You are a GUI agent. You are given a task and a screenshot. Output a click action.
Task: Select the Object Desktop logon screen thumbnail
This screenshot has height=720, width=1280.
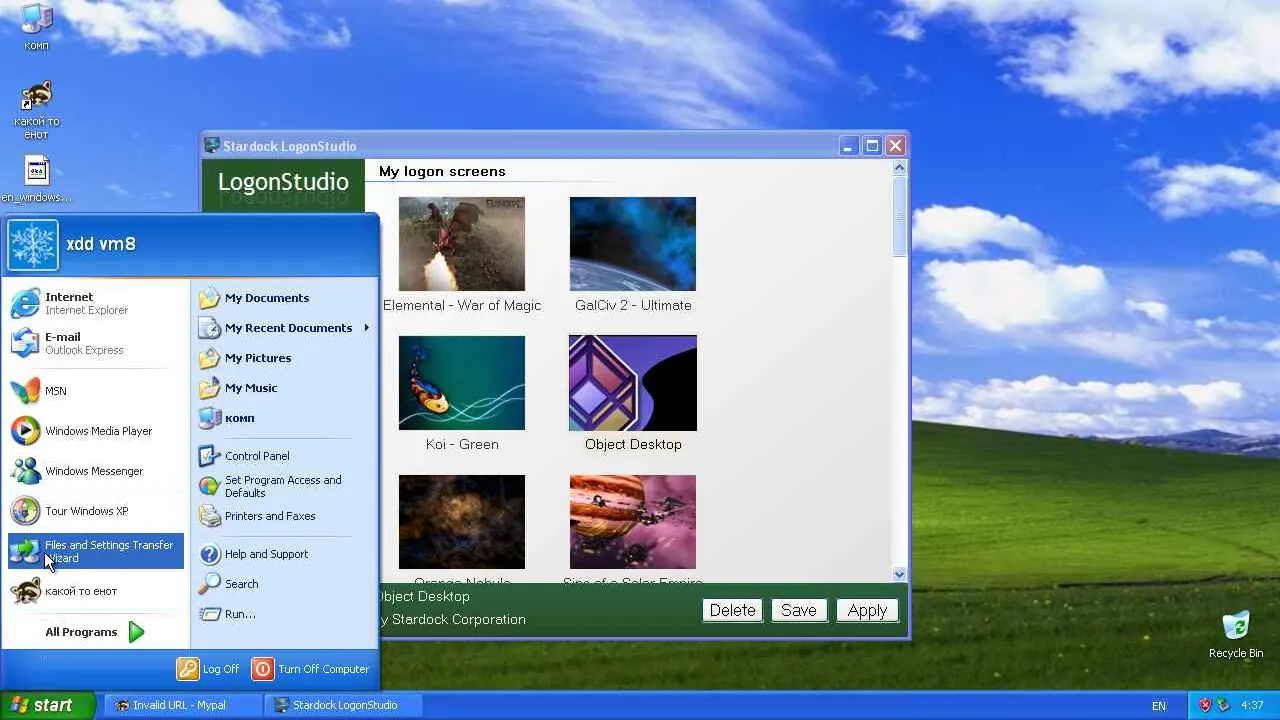coord(633,383)
